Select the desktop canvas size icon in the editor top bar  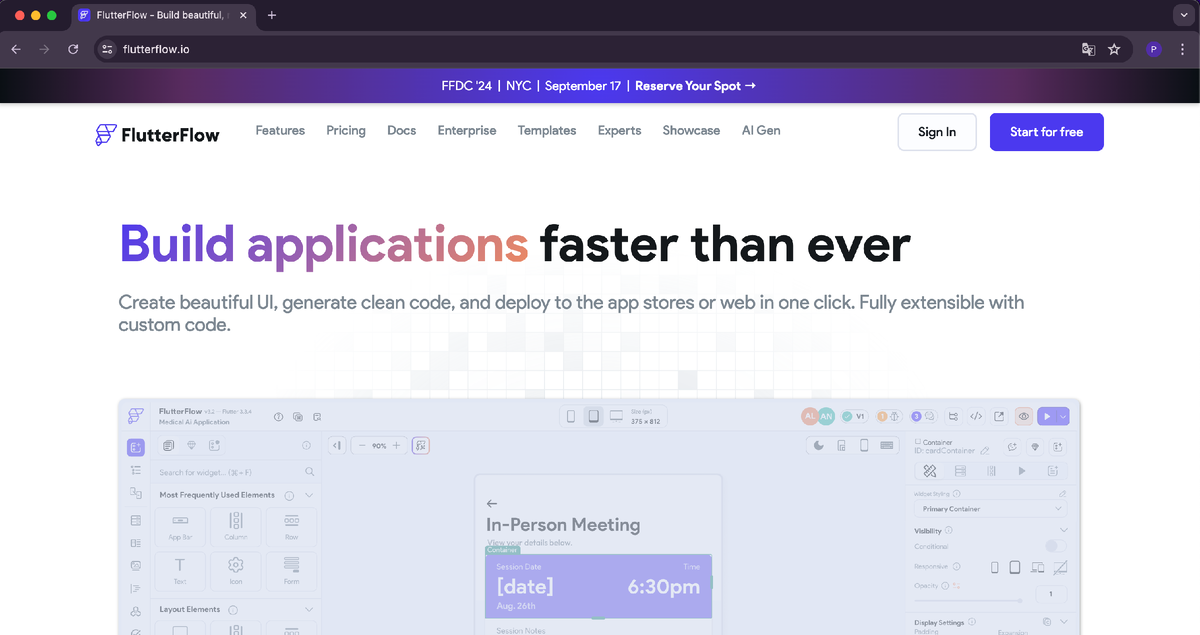[x=616, y=414]
